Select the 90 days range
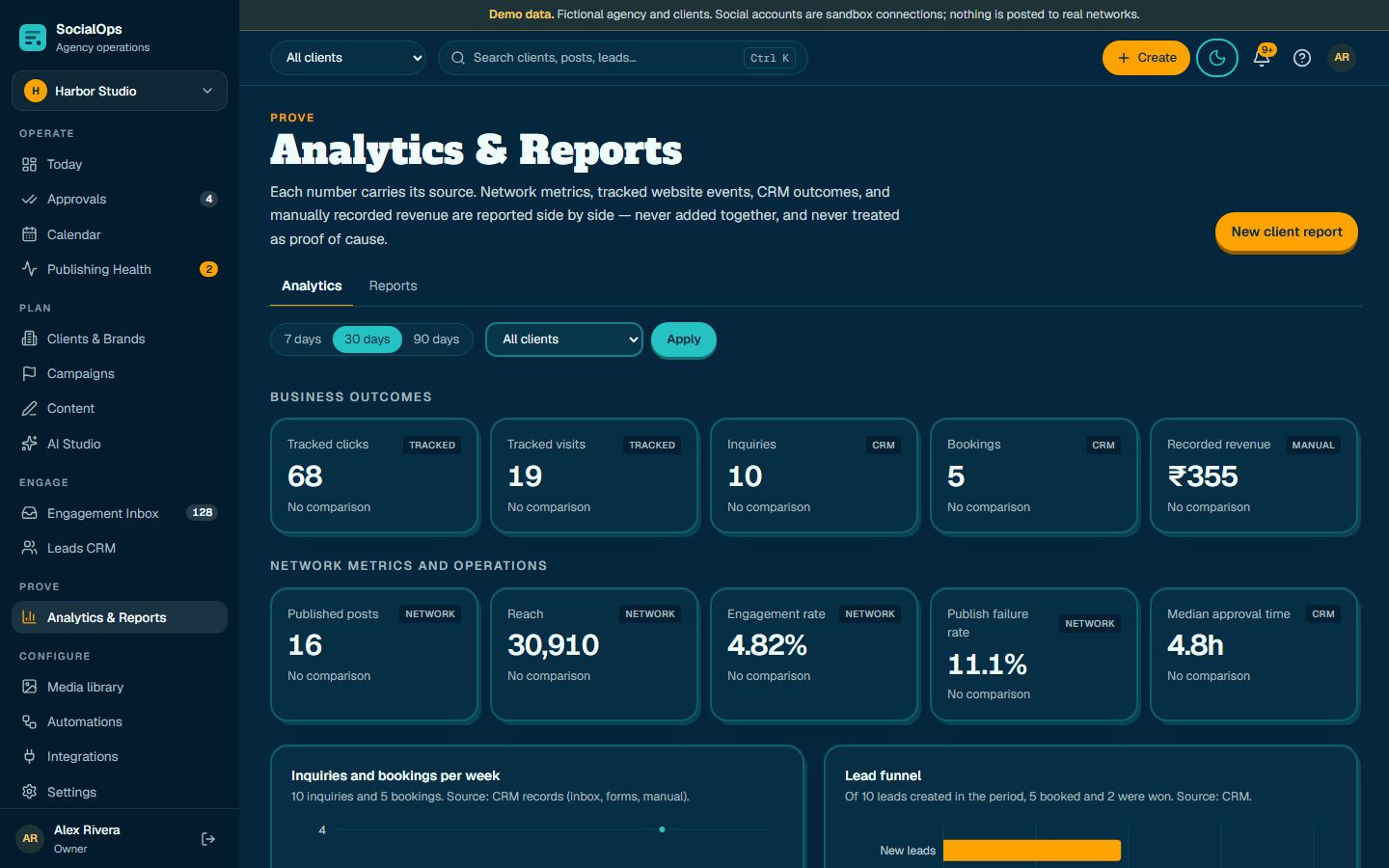Screen dimensions: 1389x868 pos(436,339)
